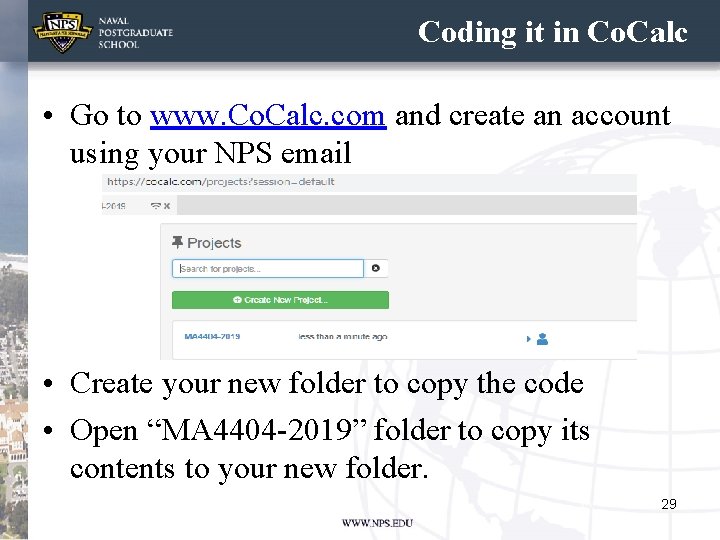Viewport: 720px width, 540px height.
Task: Clear the project search with the x button
Action: click(376, 269)
